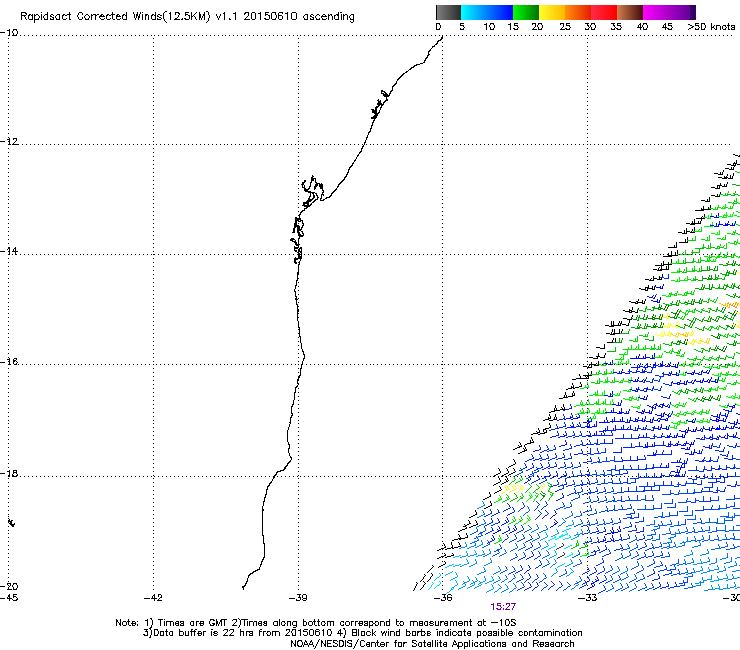Click the cyan-to-blue 5-15 knots legend band
The height and width of the screenshot is (650, 740).
pyautogui.click(x=487, y=12)
